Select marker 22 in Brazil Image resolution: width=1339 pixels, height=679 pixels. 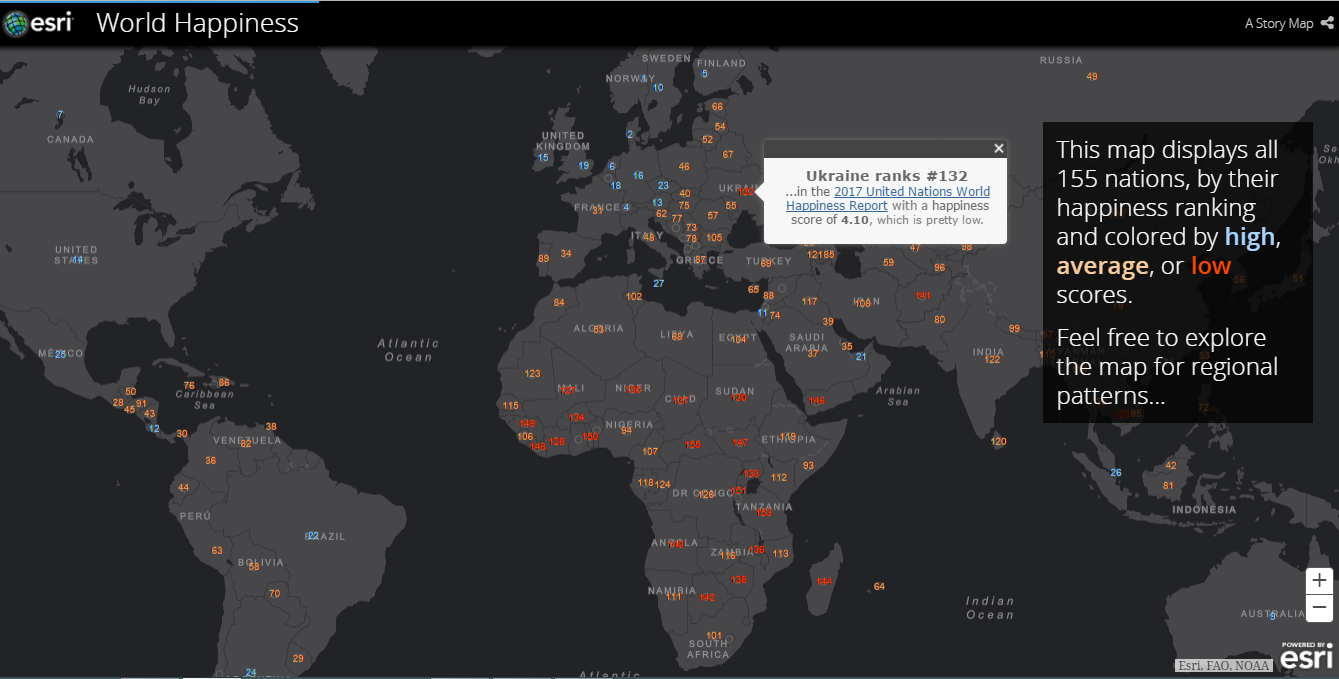pyautogui.click(x=313, y=536)
